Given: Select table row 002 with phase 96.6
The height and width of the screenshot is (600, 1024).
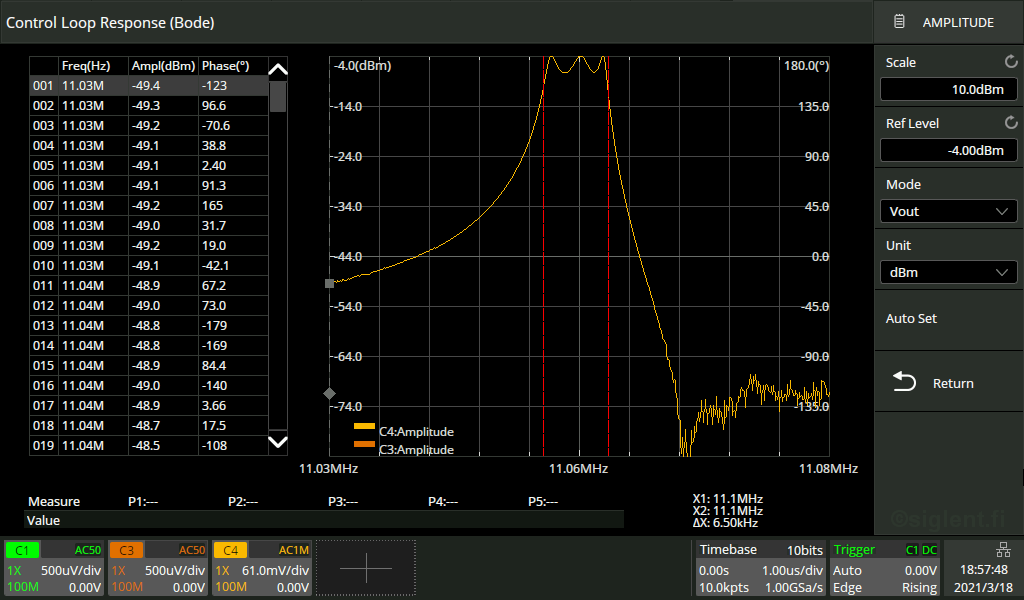Looking at the screenshot, I should pos(149,106).
